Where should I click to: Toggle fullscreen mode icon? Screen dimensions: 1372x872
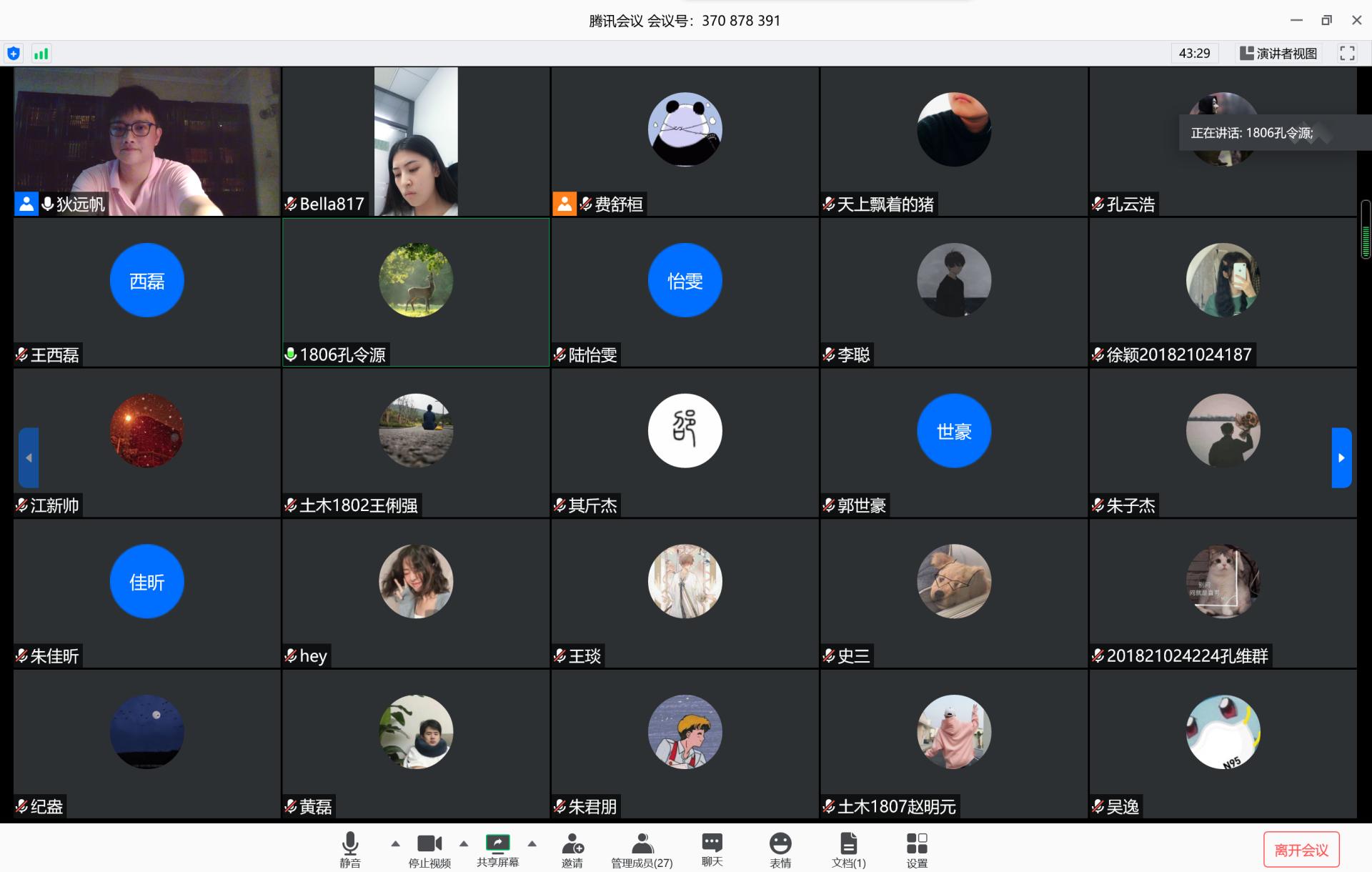click(1347, 53)
